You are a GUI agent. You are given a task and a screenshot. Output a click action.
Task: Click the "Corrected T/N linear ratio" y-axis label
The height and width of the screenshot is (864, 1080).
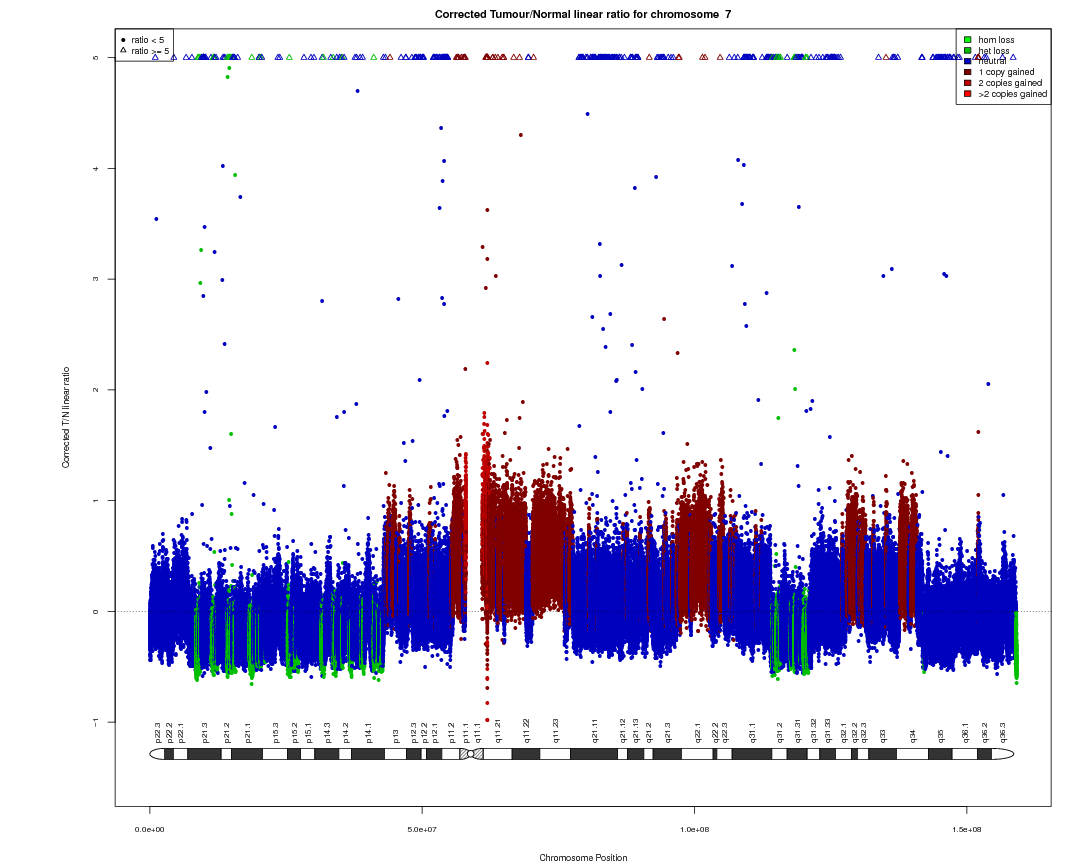point(66,418)
